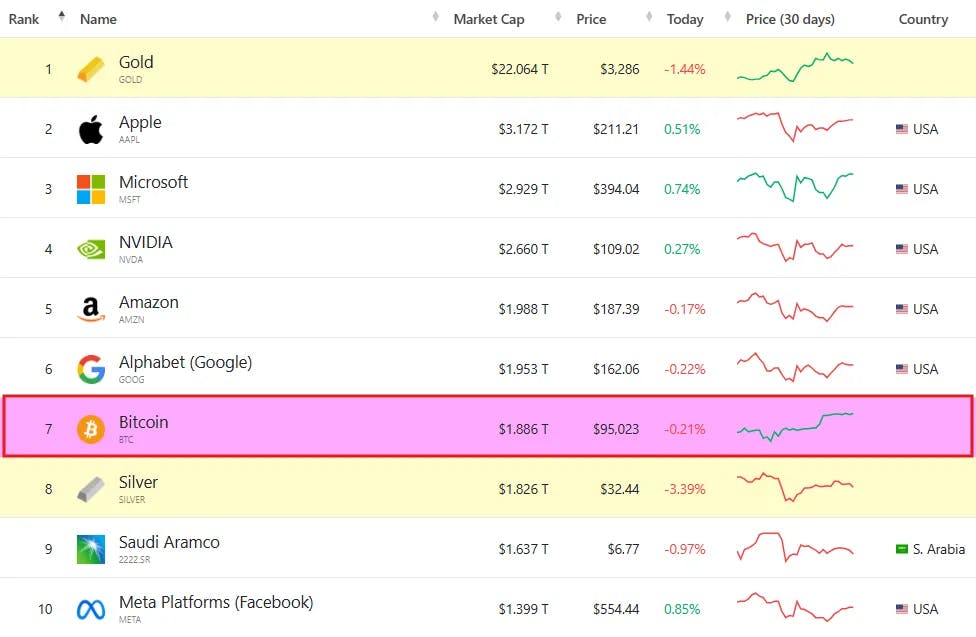Click Silver's -3.39% change
976x637 pixels.
click(685, 489)
